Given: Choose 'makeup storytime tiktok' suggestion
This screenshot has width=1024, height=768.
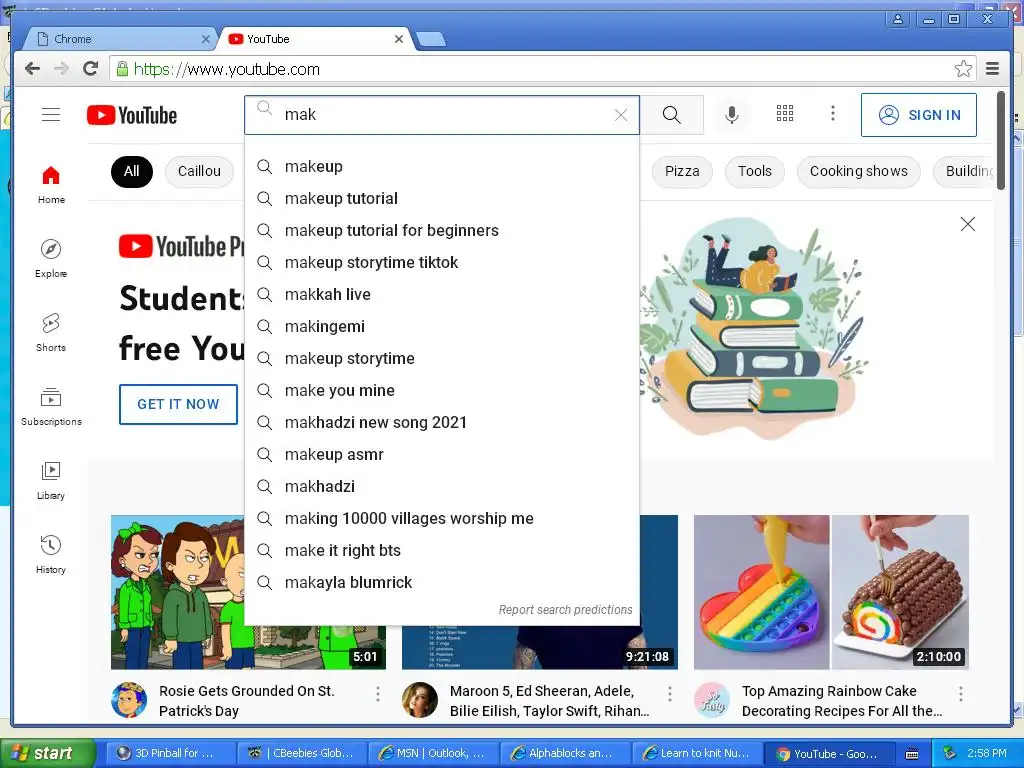Looking at the screenshot, I should click(x=442, y=263).
